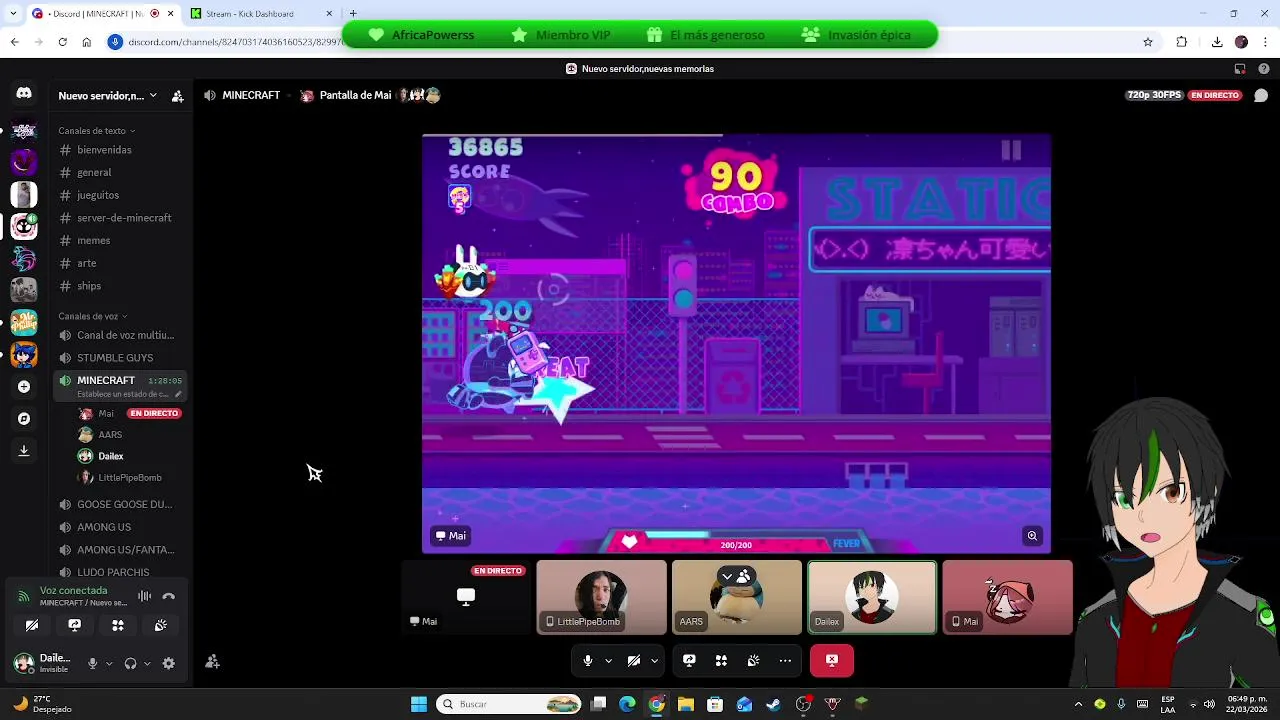Click the taskbar Buscar search box
1280x720 pixels.
[x=509, y=704]
